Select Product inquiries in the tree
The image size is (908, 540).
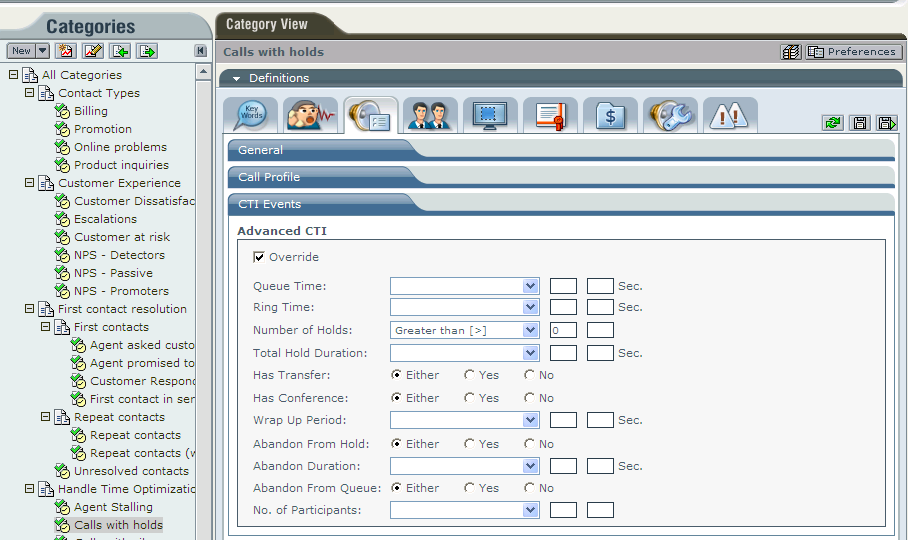[122, 165]
